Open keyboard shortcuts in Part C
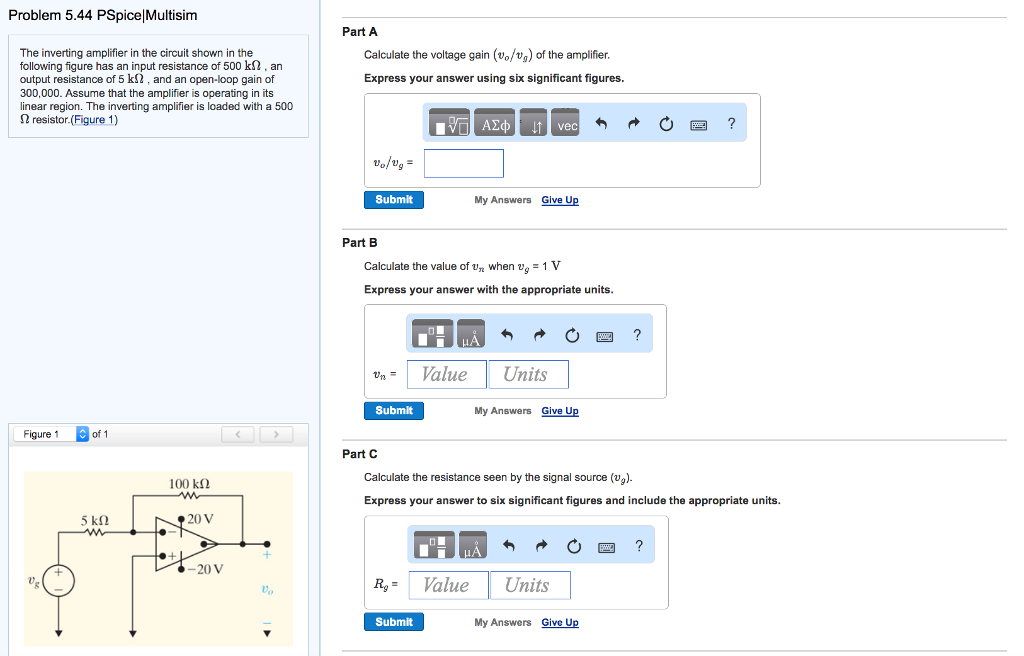1024x656 pixels. point(607,548)
